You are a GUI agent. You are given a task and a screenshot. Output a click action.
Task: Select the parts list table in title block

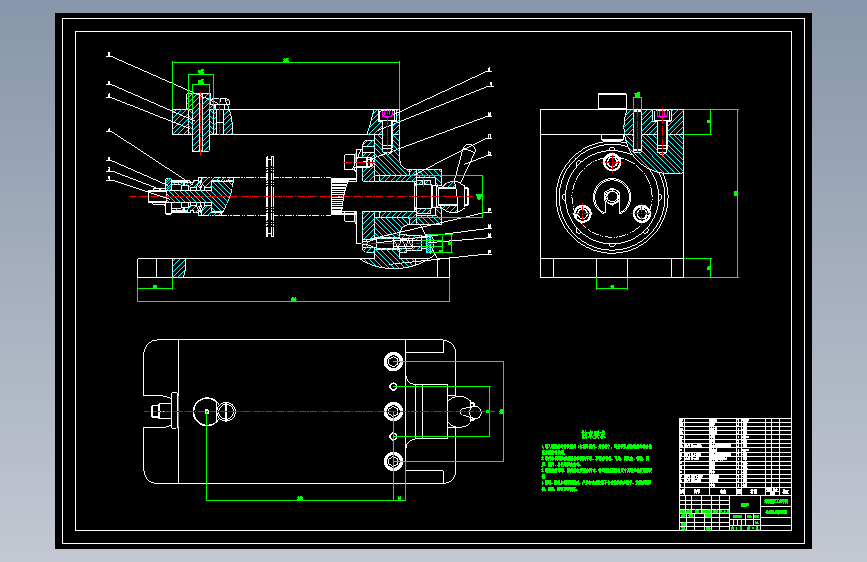click(735, 456)
